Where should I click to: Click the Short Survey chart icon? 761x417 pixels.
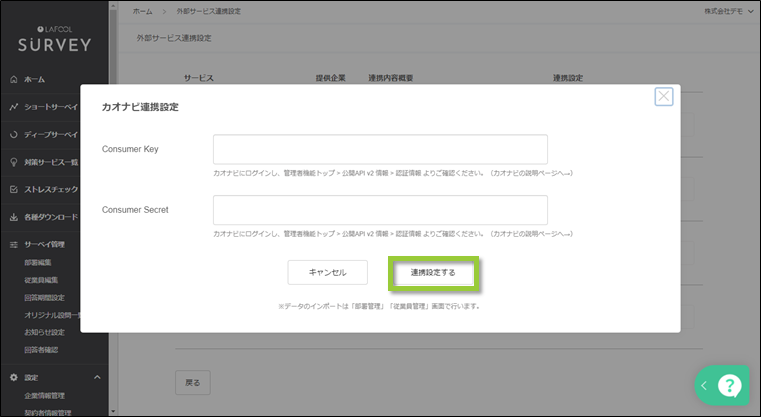13,107
